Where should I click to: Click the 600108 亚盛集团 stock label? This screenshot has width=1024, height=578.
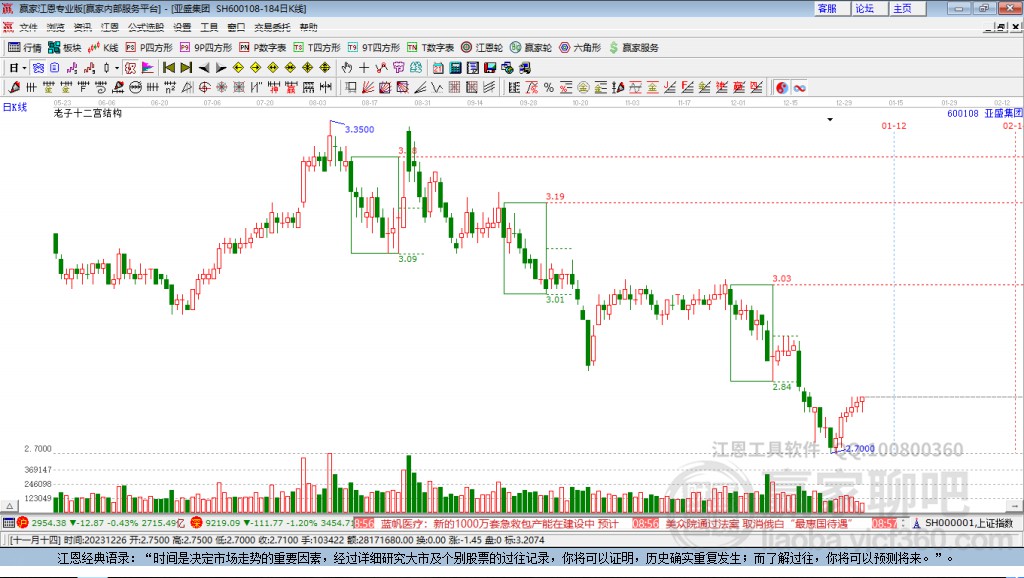point(985,113)
